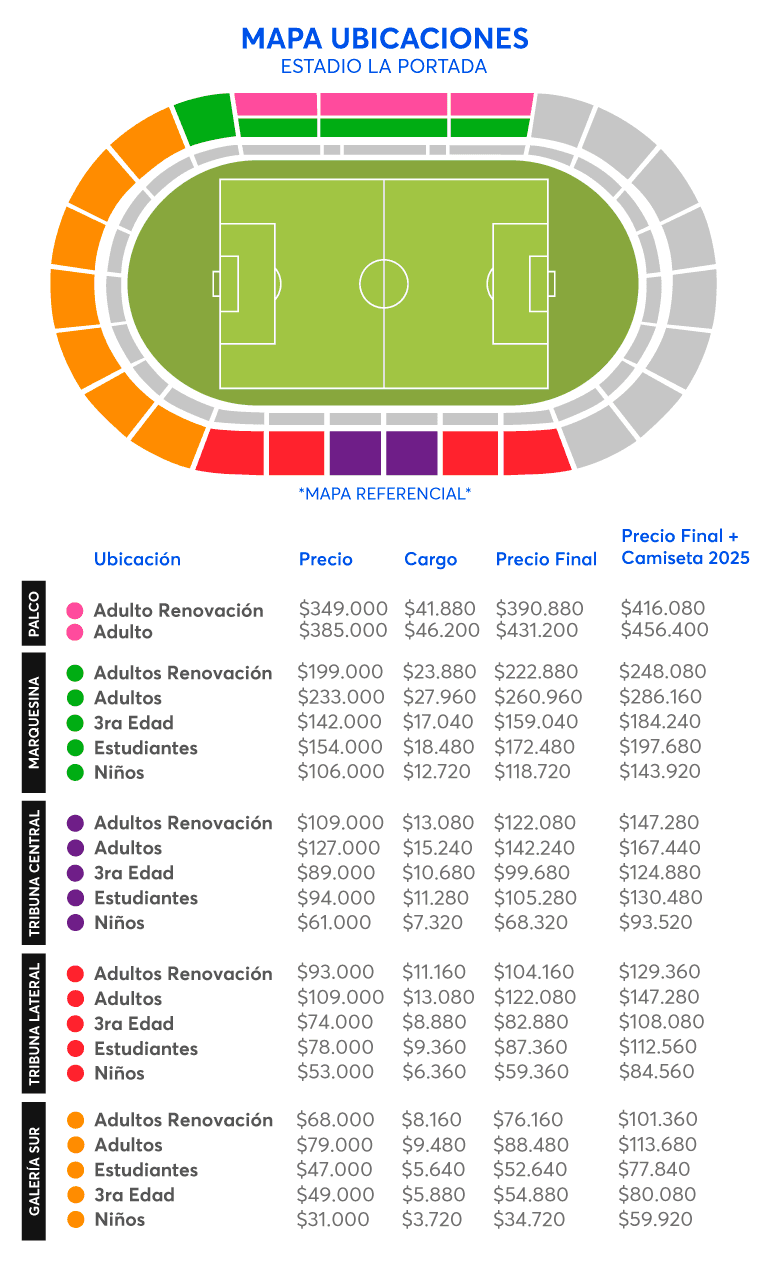Click the *MAPA REFERENCIAL* note below the stadium
This screenshot has height=1266, width=768.
tap(384, 493)
